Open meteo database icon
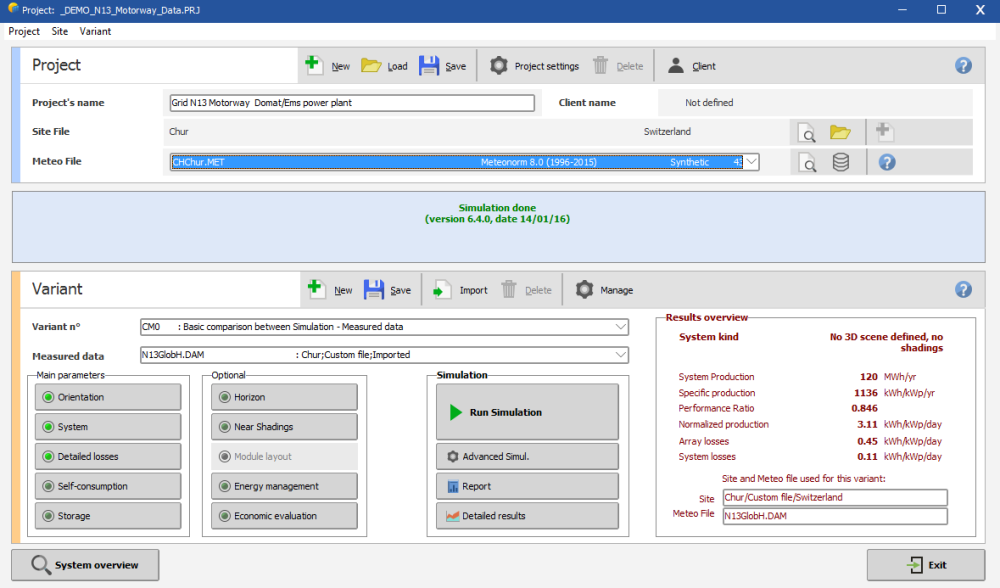Image resolution: width=1000 pixels, height=588 pixels. tap(841, 162)
